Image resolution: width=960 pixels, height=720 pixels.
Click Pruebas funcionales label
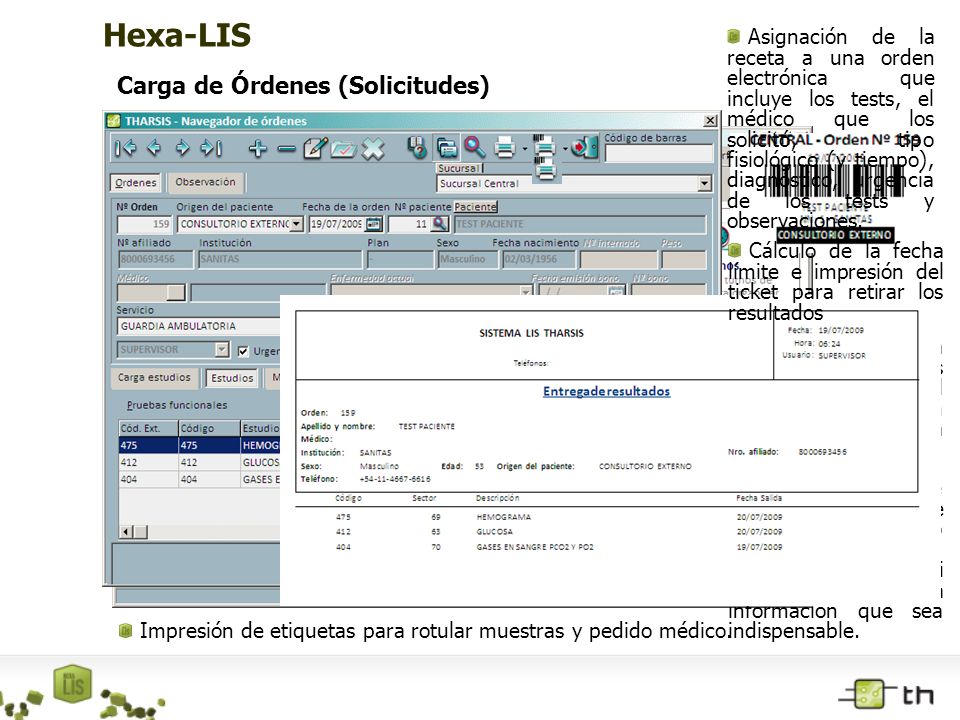pos(176,405)
